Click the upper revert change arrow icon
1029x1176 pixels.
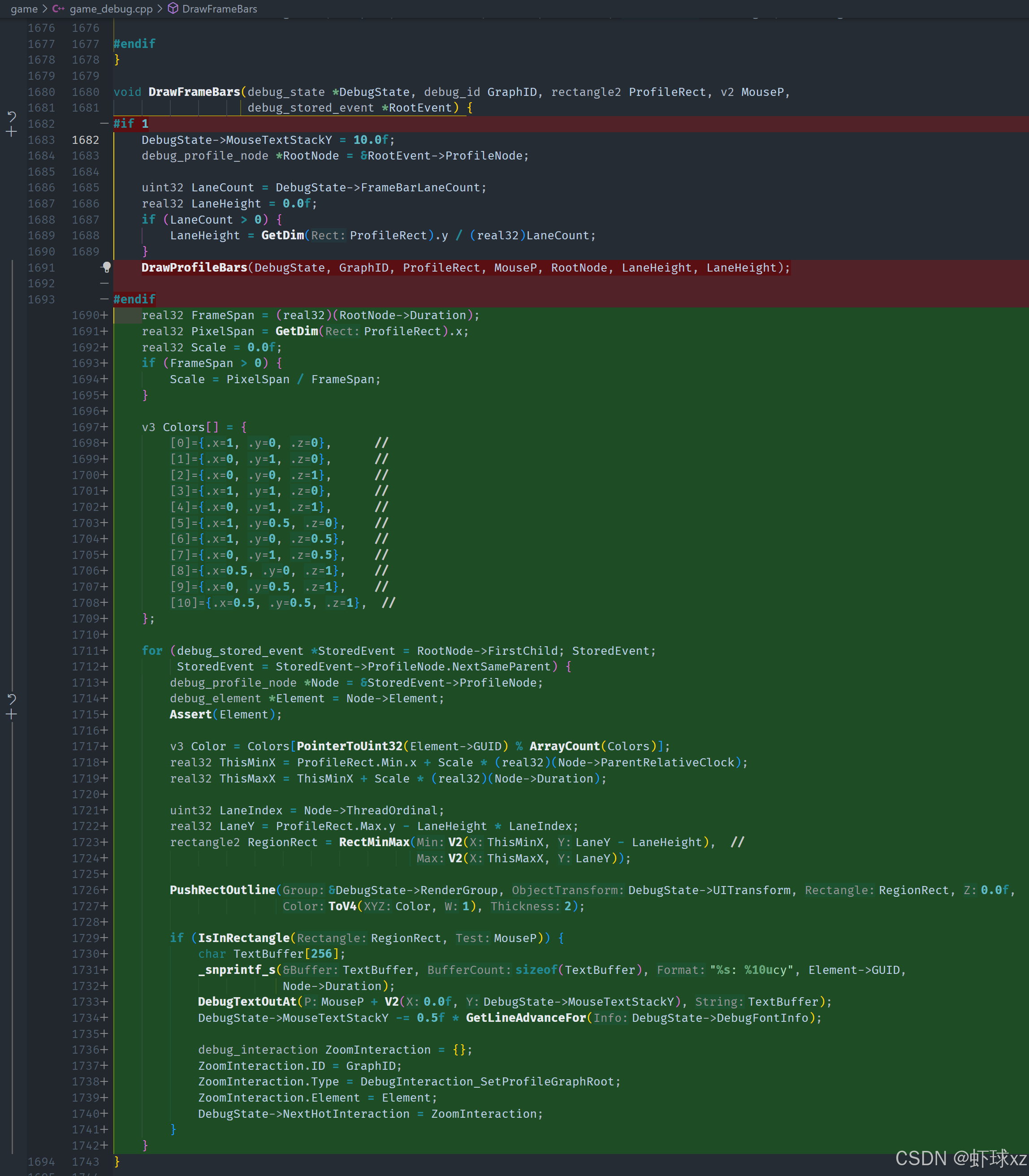[x=12, y=117]
